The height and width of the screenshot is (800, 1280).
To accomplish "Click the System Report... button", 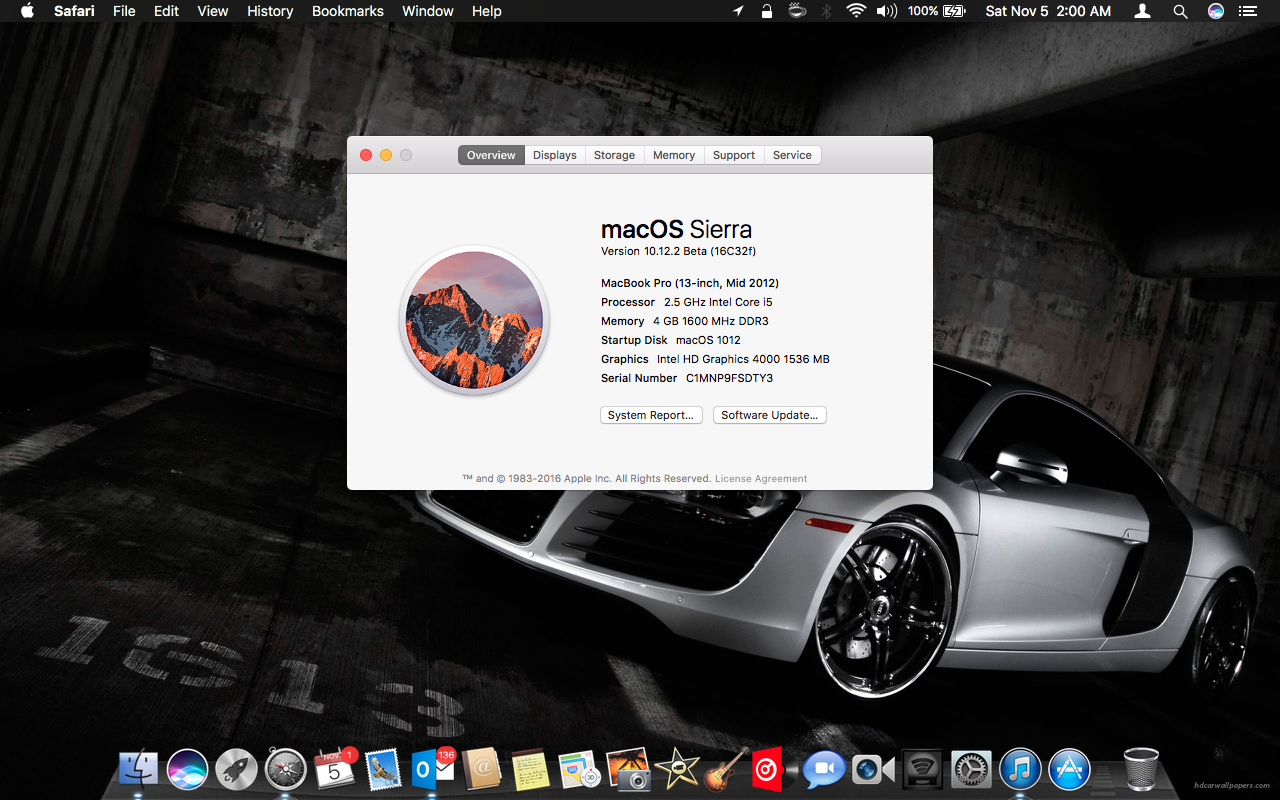I will [651, 415].
